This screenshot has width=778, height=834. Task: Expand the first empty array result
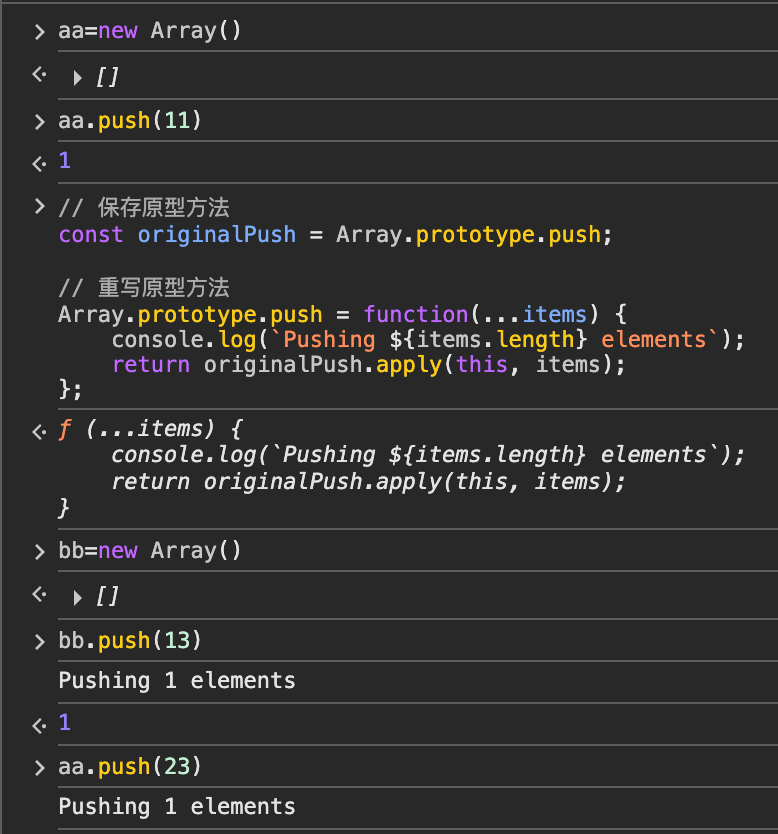(78, 77)
